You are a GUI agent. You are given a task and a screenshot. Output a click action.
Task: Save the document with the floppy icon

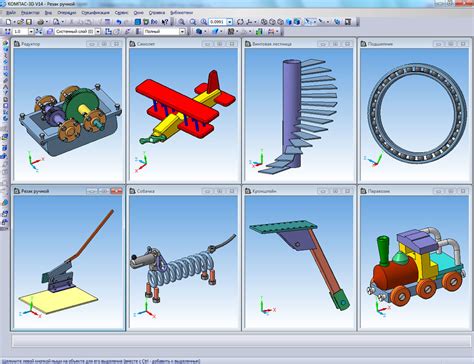pos(29,22)
